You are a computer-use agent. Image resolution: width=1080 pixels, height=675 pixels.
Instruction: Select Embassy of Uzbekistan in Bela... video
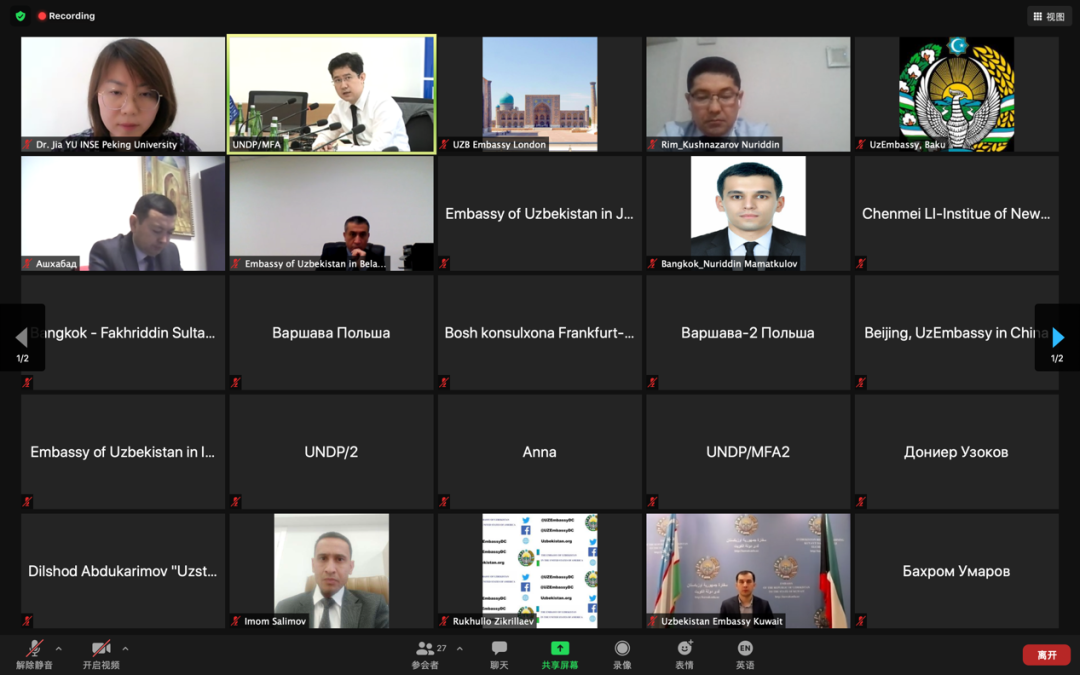click(x=331, y=214)
